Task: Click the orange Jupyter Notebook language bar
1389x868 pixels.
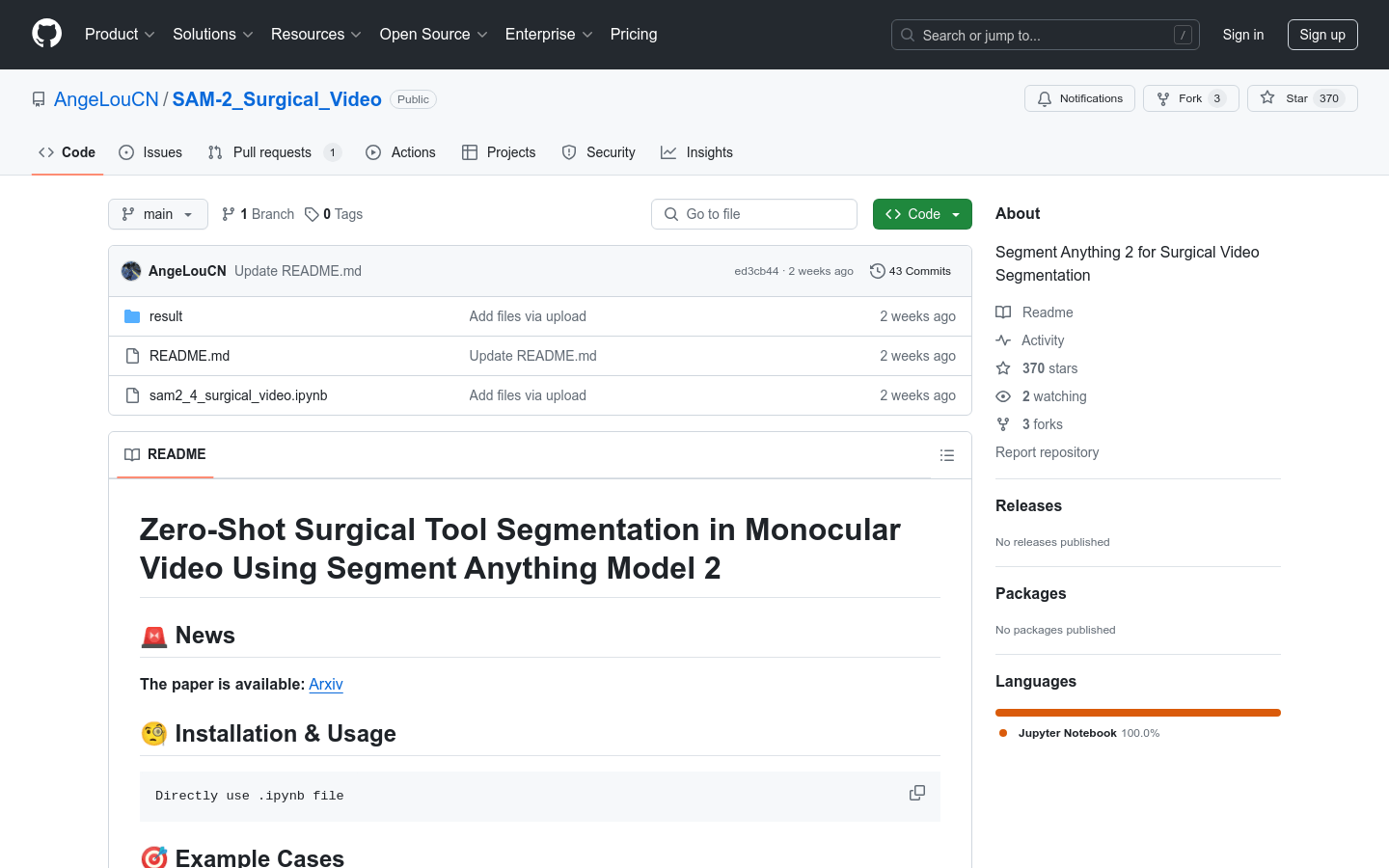Action: click(1138, 713)
